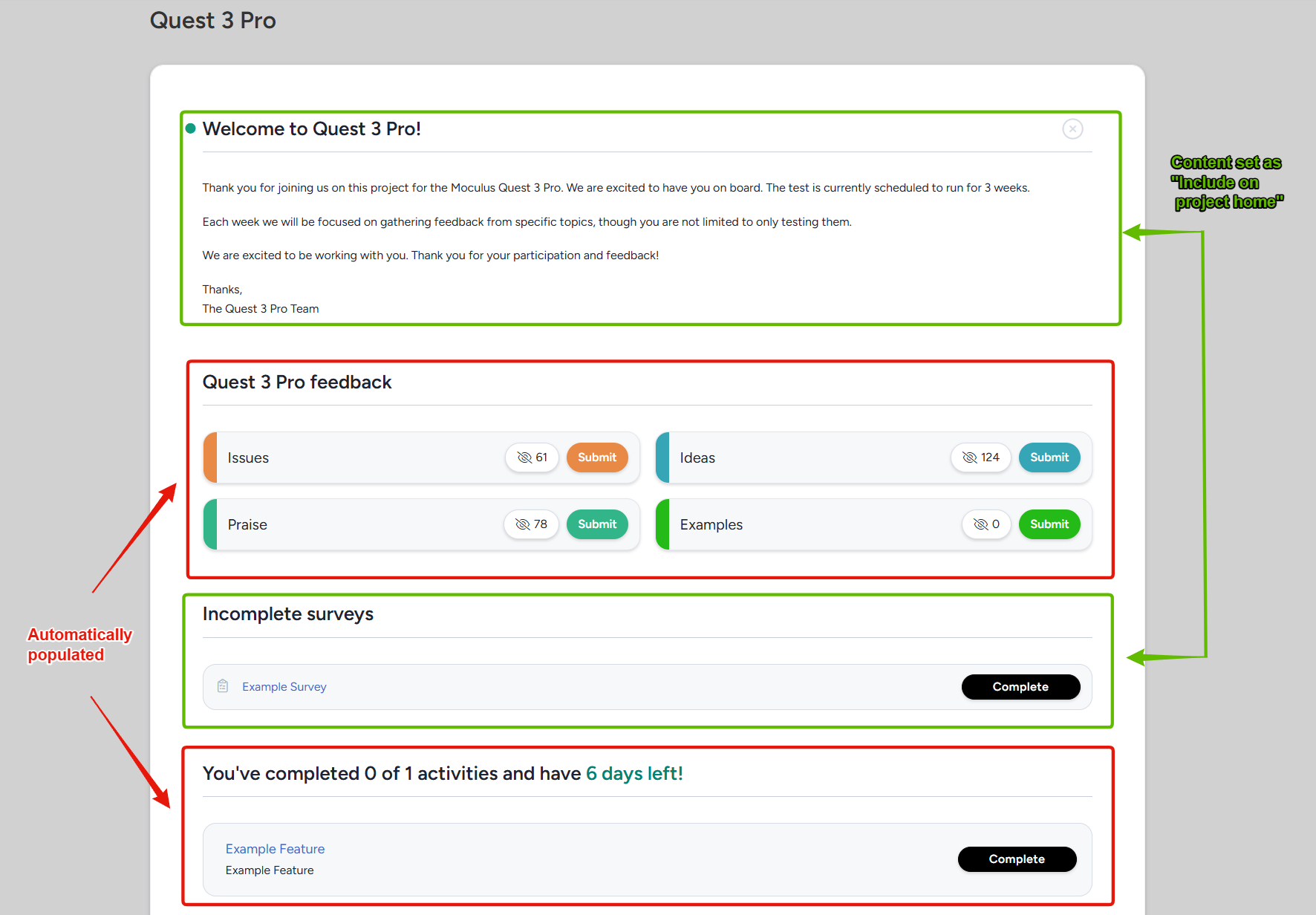The width and height of the screenshot is (1316, 915).
Task: Open the Example Survey link
Action: coord(284,687)
